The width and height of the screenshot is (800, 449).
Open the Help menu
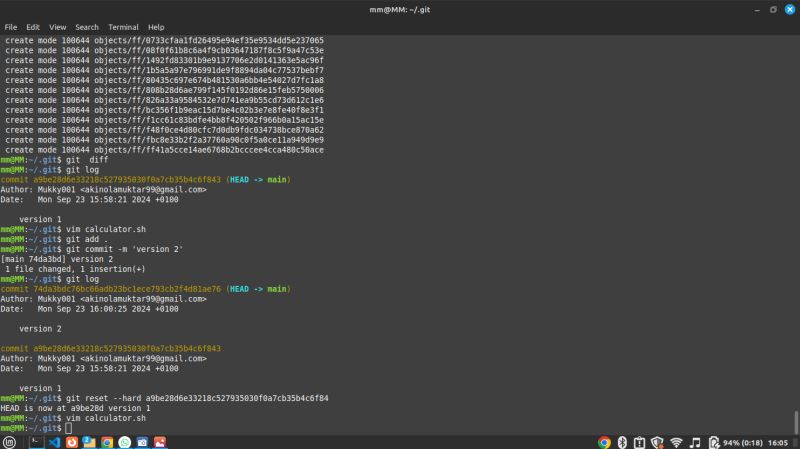pyautogui.click(x=156, y=27)
